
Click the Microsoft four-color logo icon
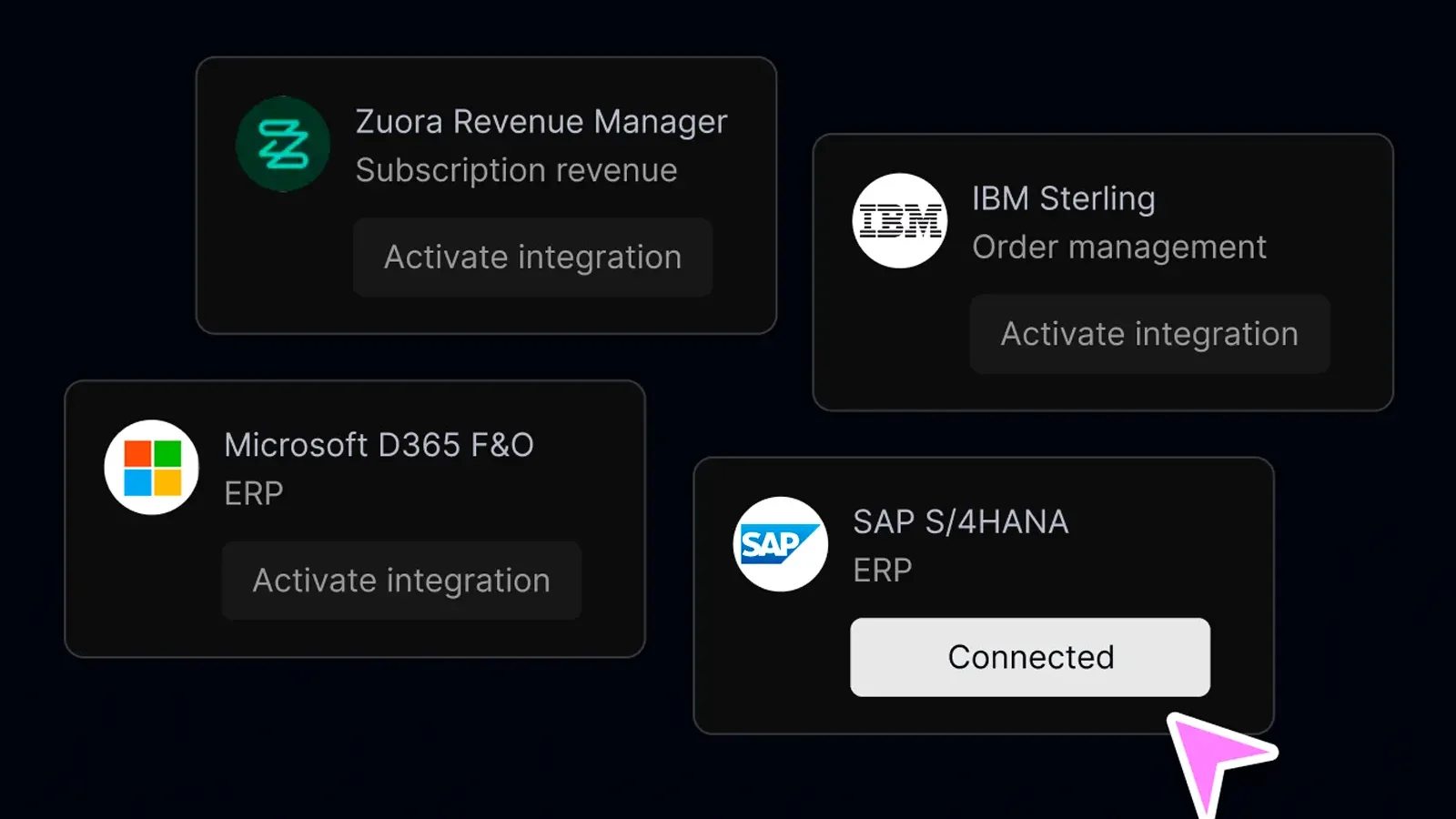152,467
